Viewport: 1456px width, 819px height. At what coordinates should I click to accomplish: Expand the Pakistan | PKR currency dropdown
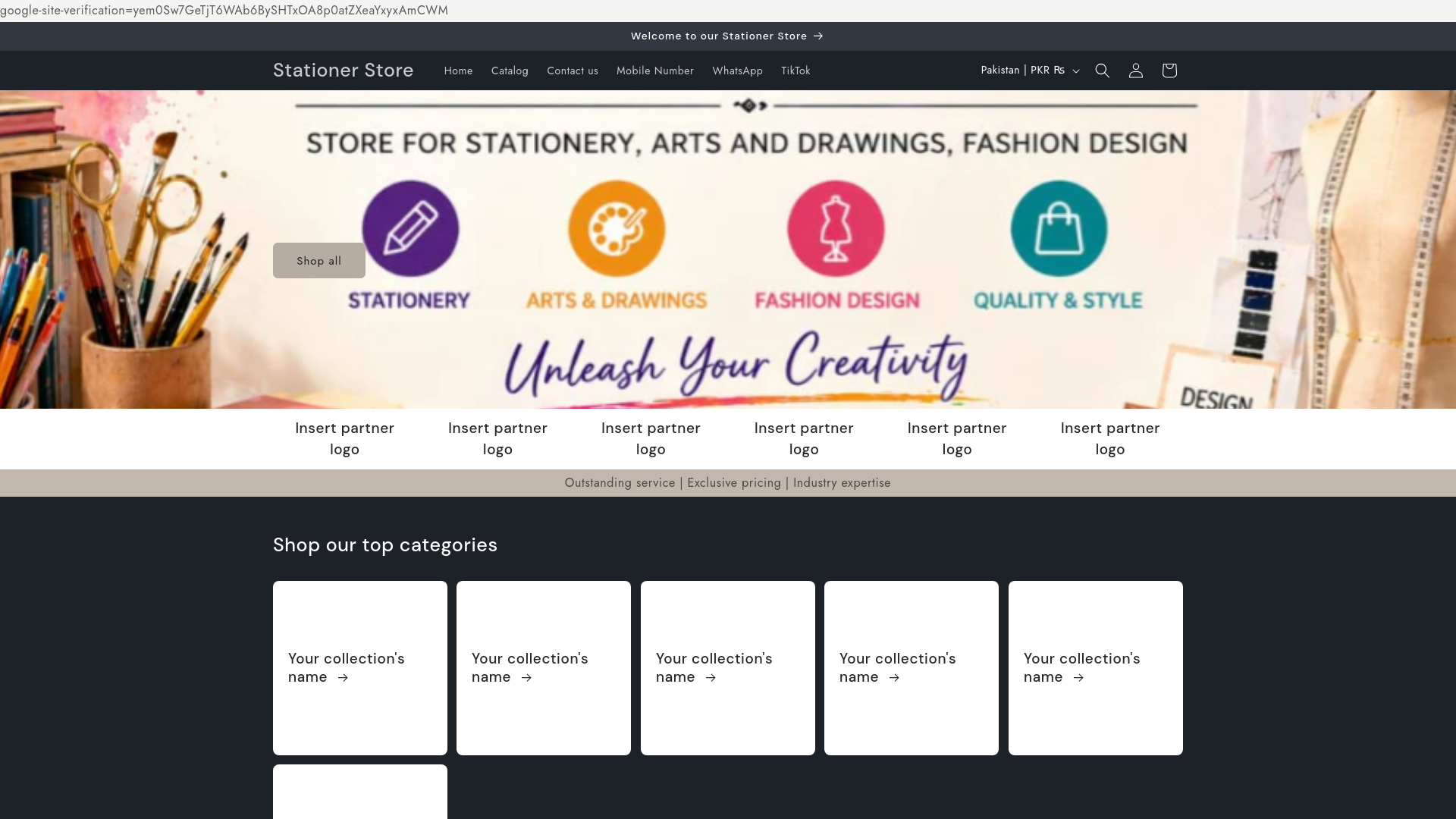pos(1029,71)
